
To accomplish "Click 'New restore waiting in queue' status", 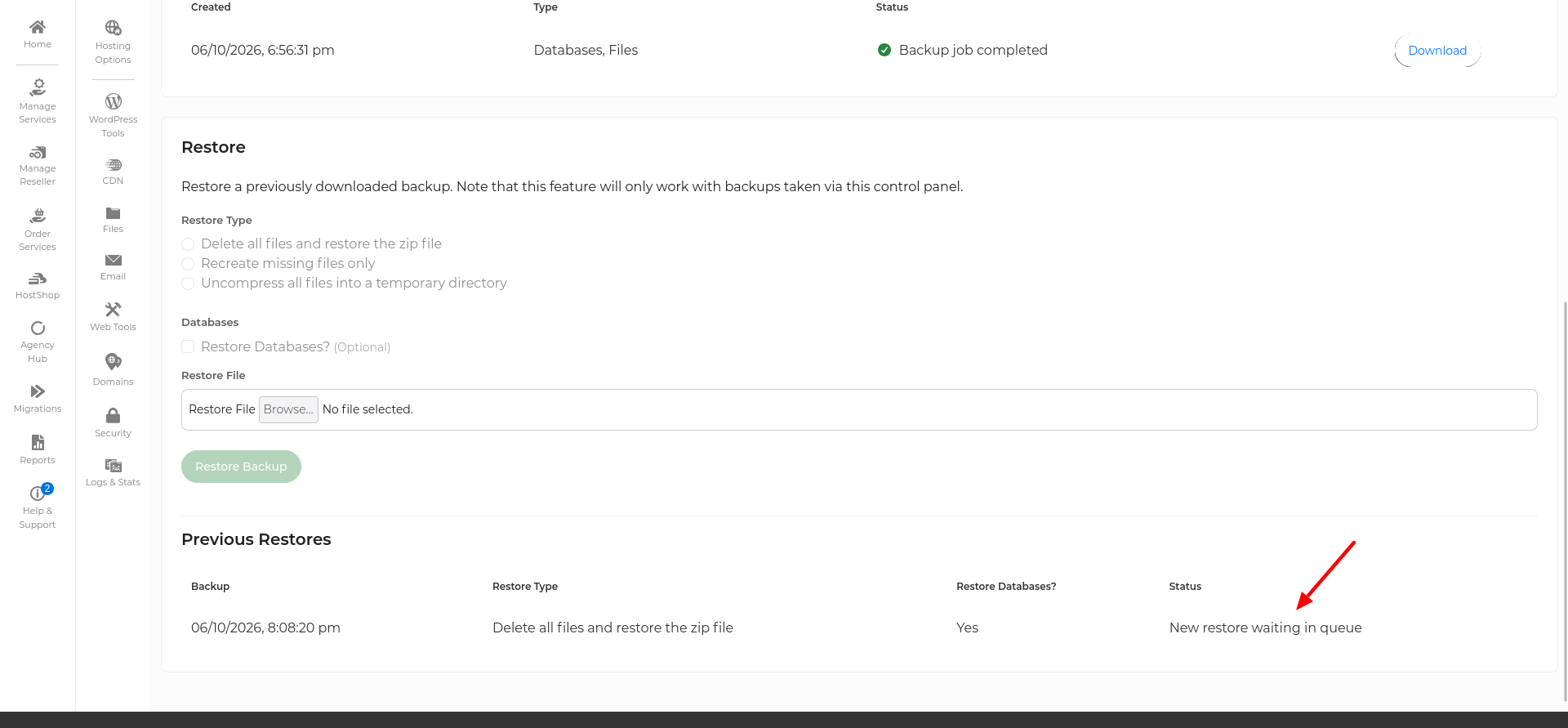I will (1265, 628).
